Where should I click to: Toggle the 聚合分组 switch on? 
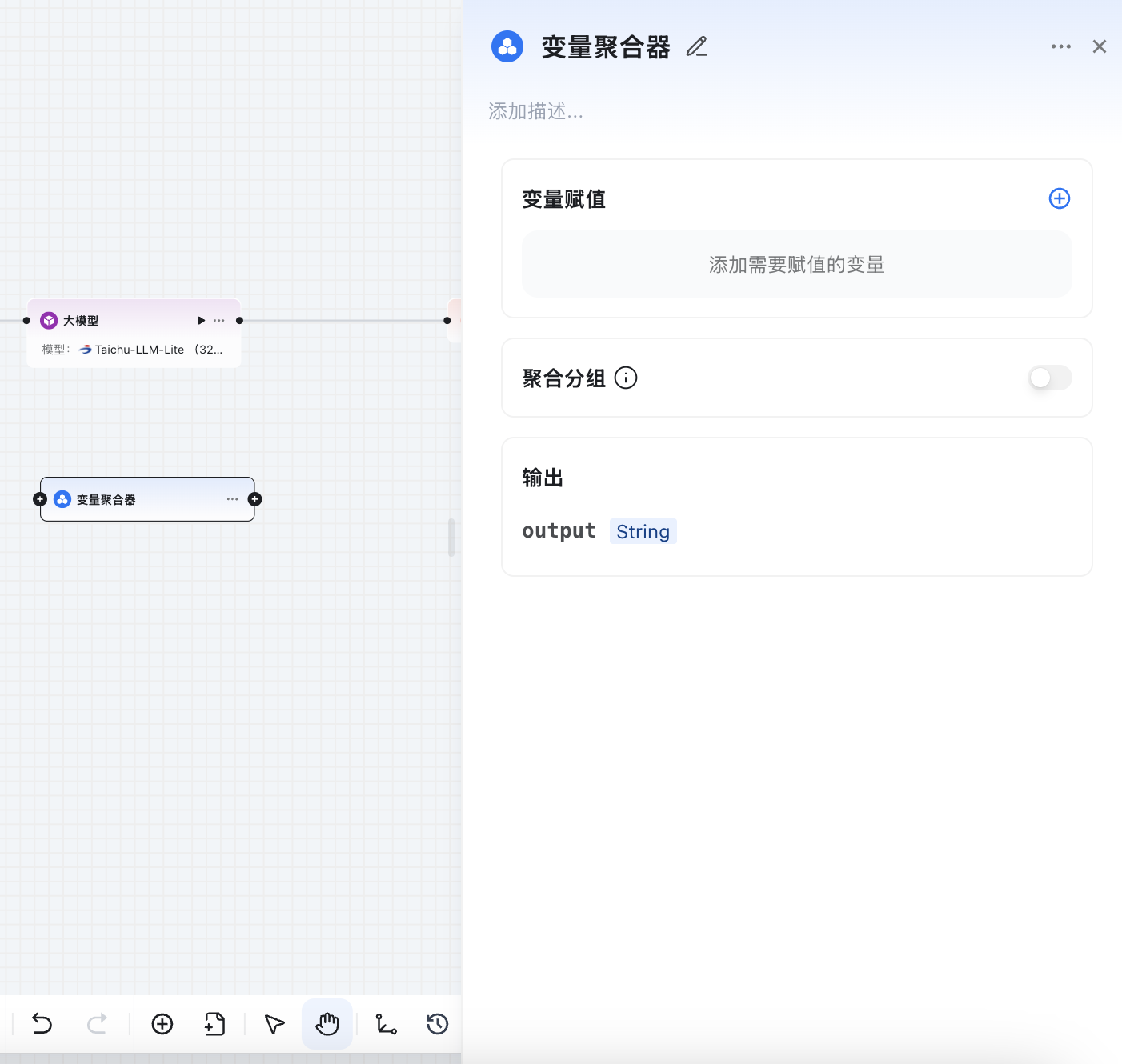[1049, 378]
